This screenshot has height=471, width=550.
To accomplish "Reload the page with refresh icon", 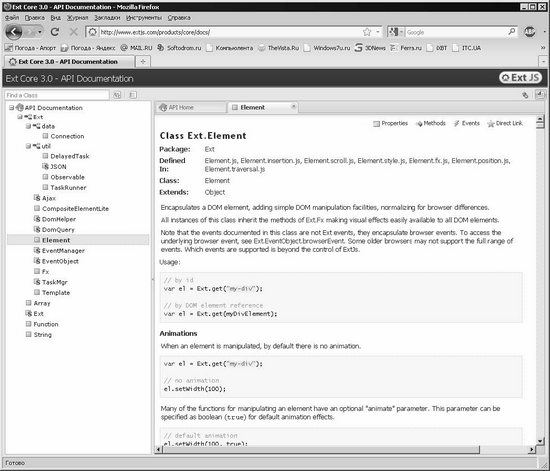I will click(x=55, y=32).
